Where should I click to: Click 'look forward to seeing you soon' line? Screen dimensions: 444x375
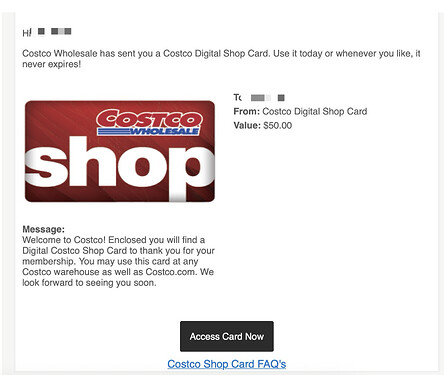click(x=89, y=283)
